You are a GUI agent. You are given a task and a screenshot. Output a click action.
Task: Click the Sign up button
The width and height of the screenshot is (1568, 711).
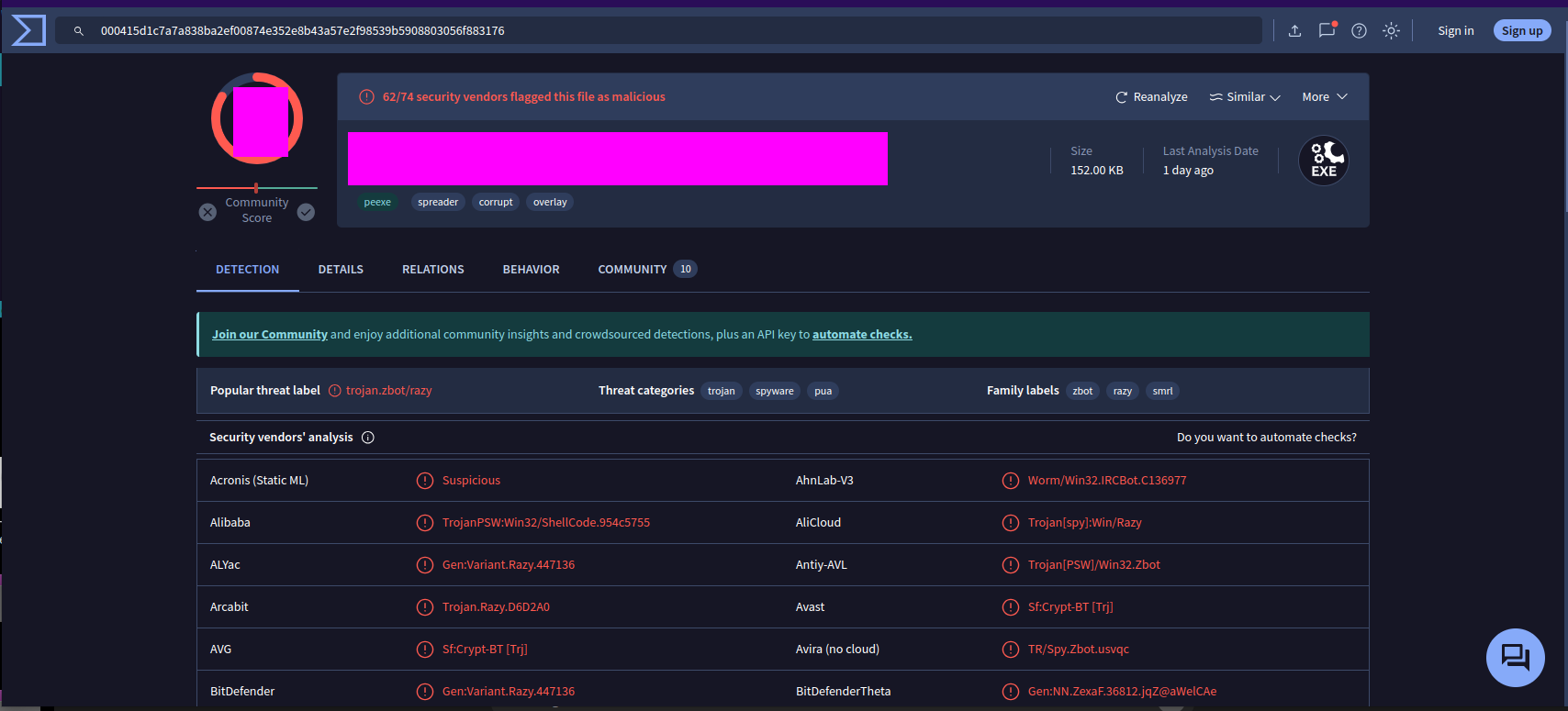pos(1522,31)
